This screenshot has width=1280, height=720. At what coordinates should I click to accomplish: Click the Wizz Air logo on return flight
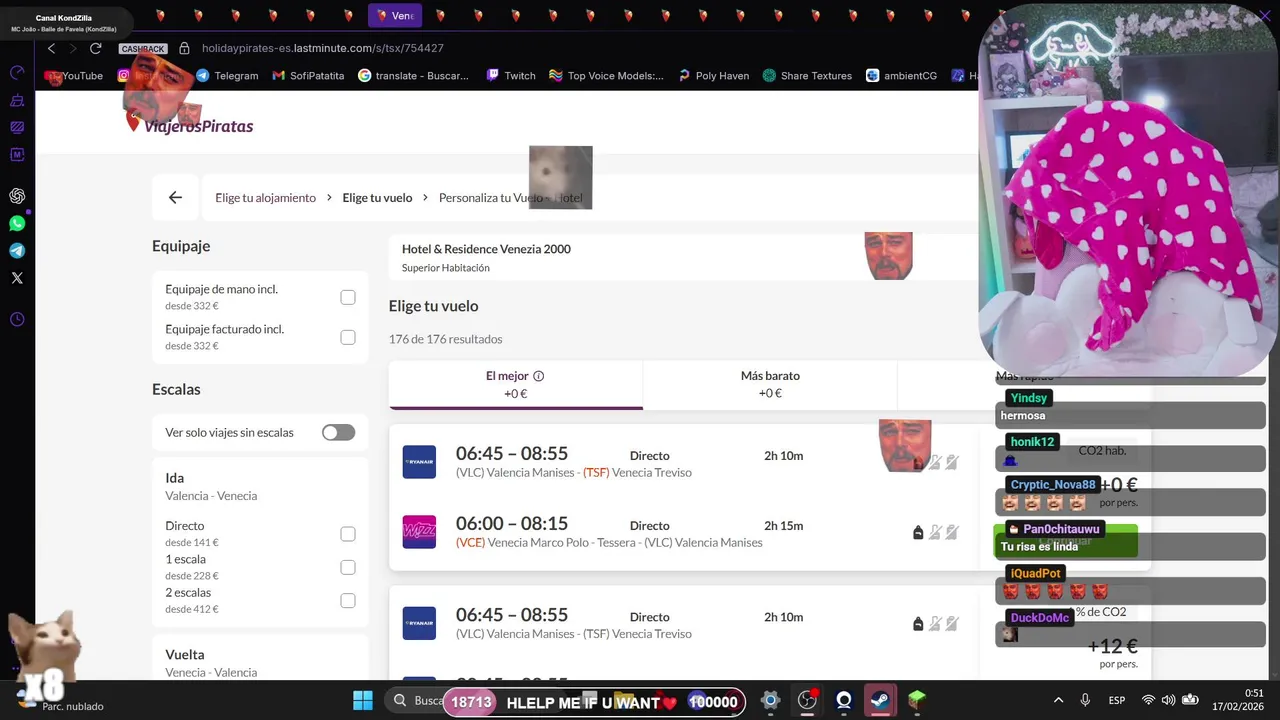tap(419, 532)
